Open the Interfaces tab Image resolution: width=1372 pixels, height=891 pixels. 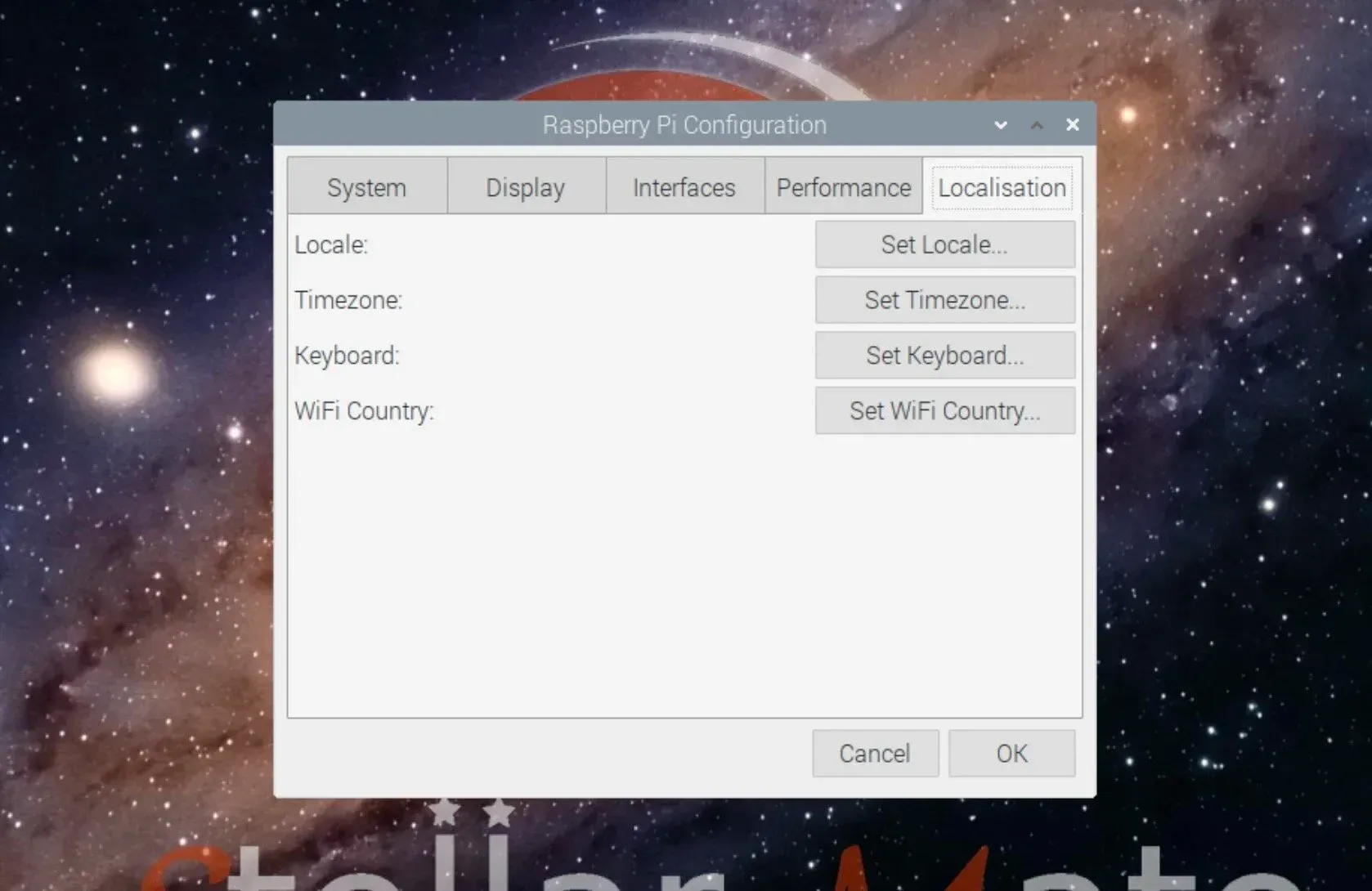tap(684, 186)
